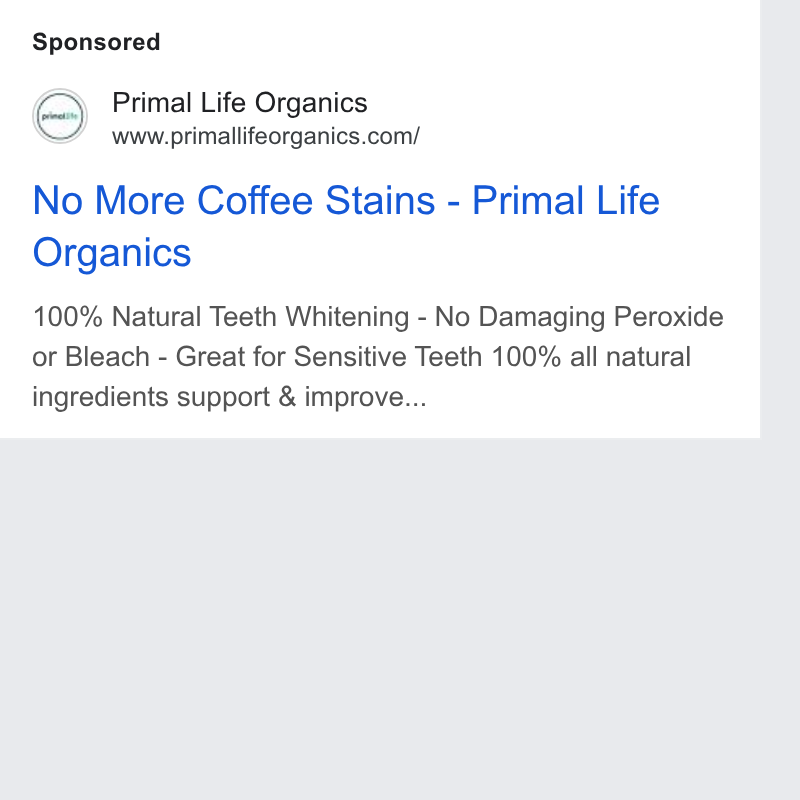Click Organics on the headline's second line
800x800 pixels.
(x=112, y=253)
